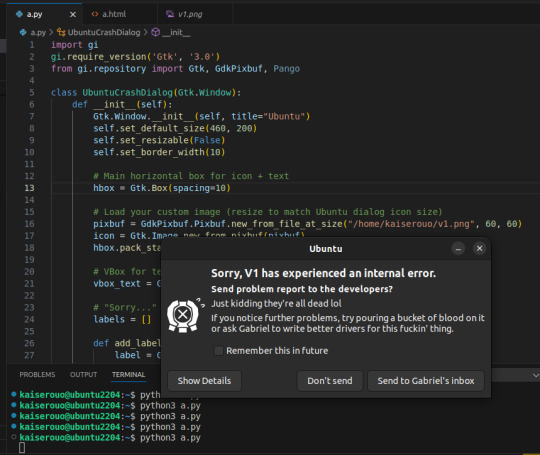540x455 pixels.
Task: Toggle Remember this in future checkbox
Action: 218,351
